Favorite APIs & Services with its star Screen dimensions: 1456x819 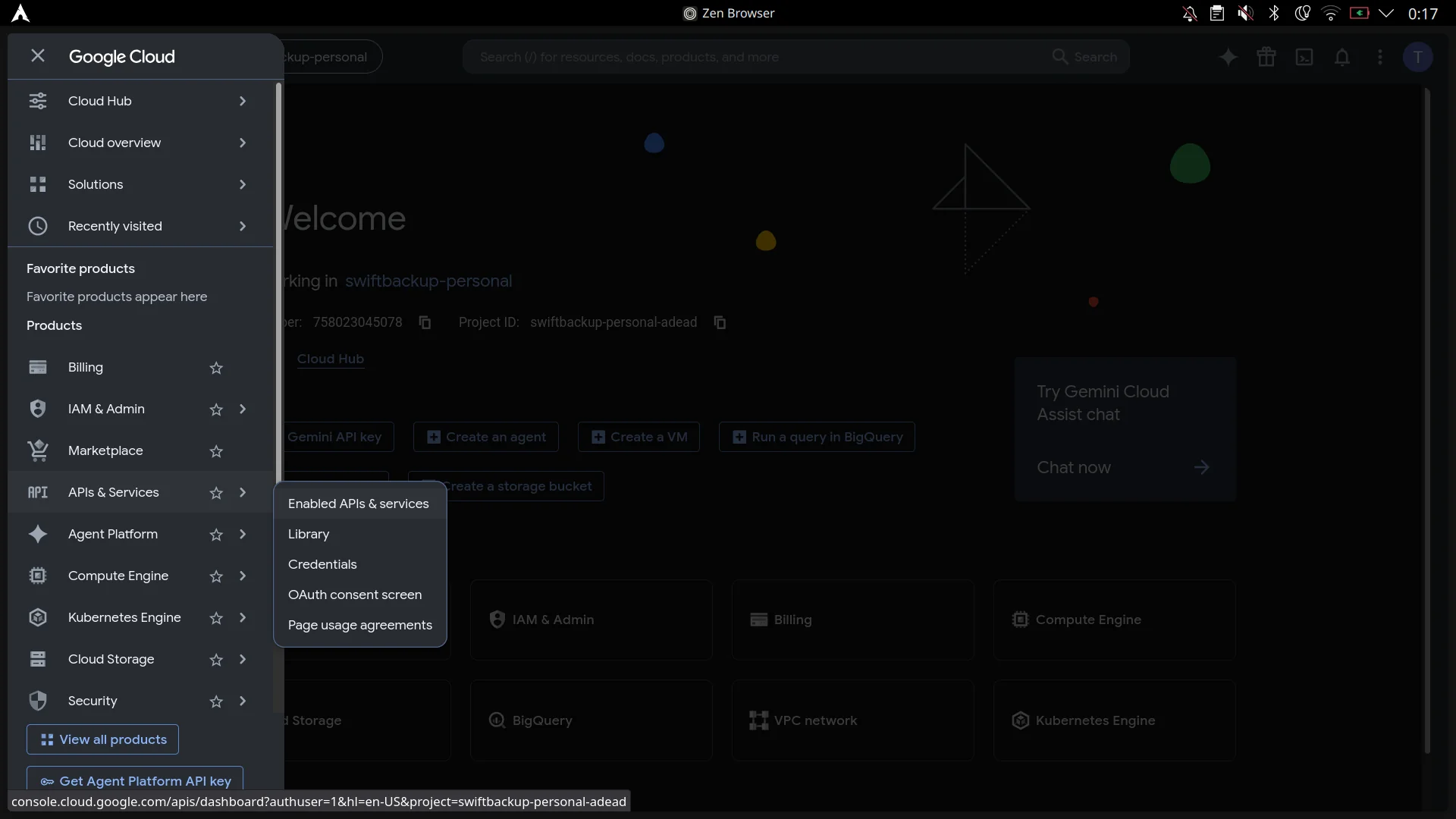tap(216, 493)
